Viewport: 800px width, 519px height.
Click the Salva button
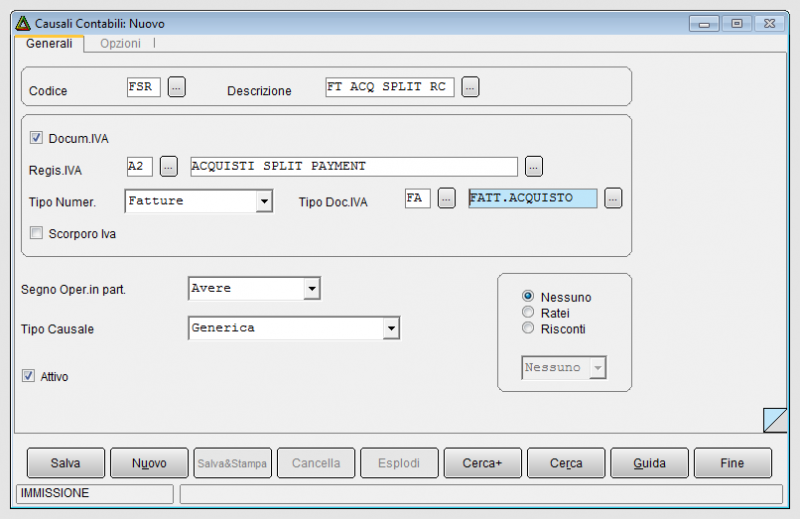[66, 463]
